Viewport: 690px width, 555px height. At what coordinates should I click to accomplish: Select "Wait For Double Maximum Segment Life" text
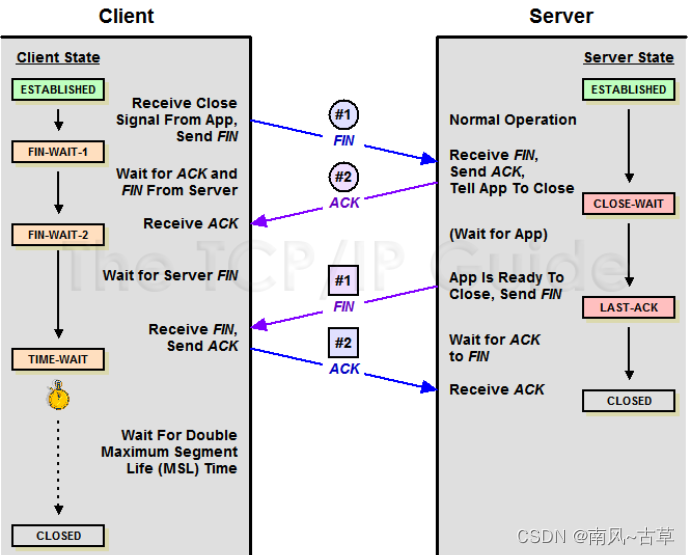(x=169, y=452)
